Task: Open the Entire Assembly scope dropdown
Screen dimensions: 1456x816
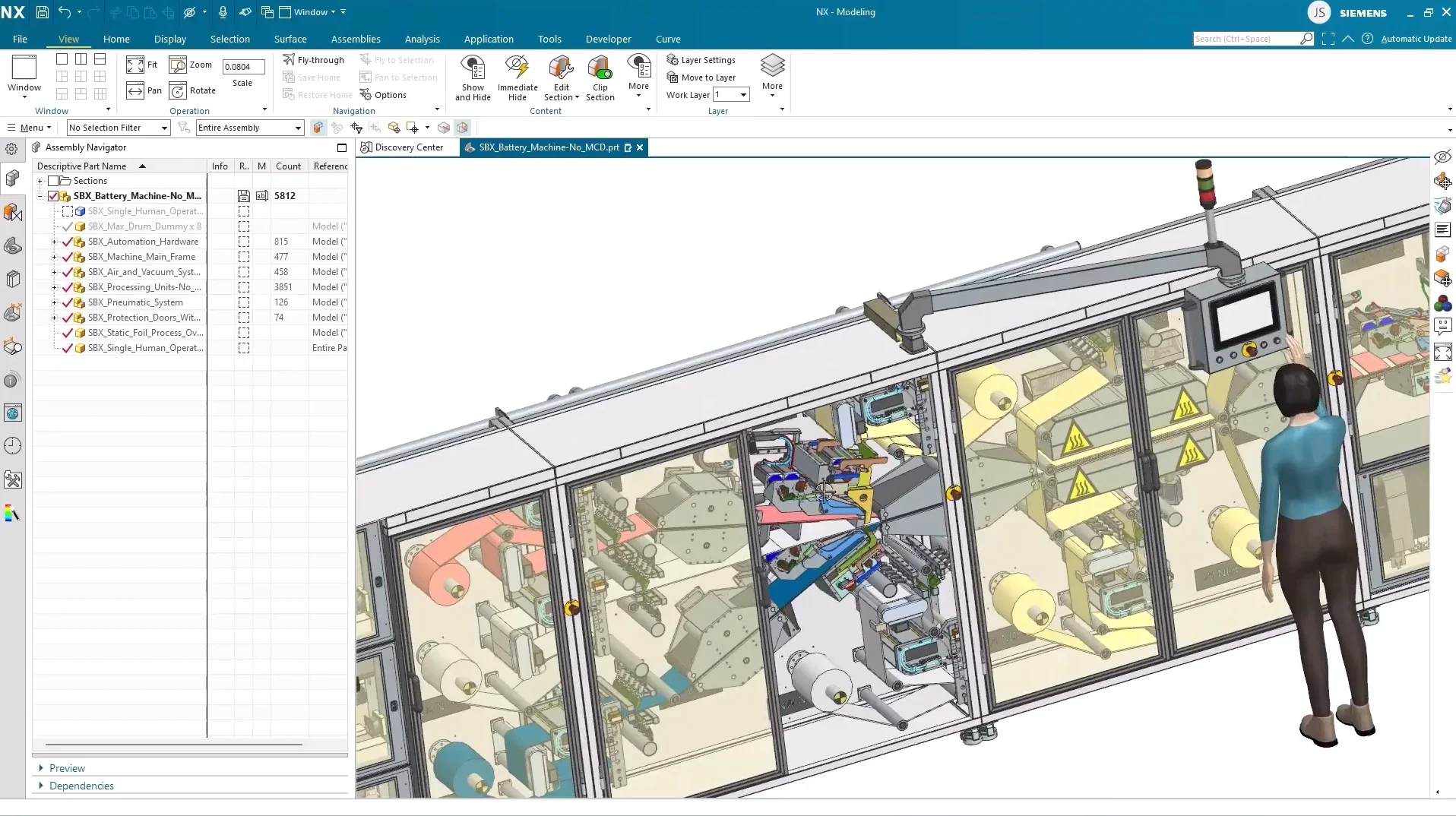Action: (298, 128)
